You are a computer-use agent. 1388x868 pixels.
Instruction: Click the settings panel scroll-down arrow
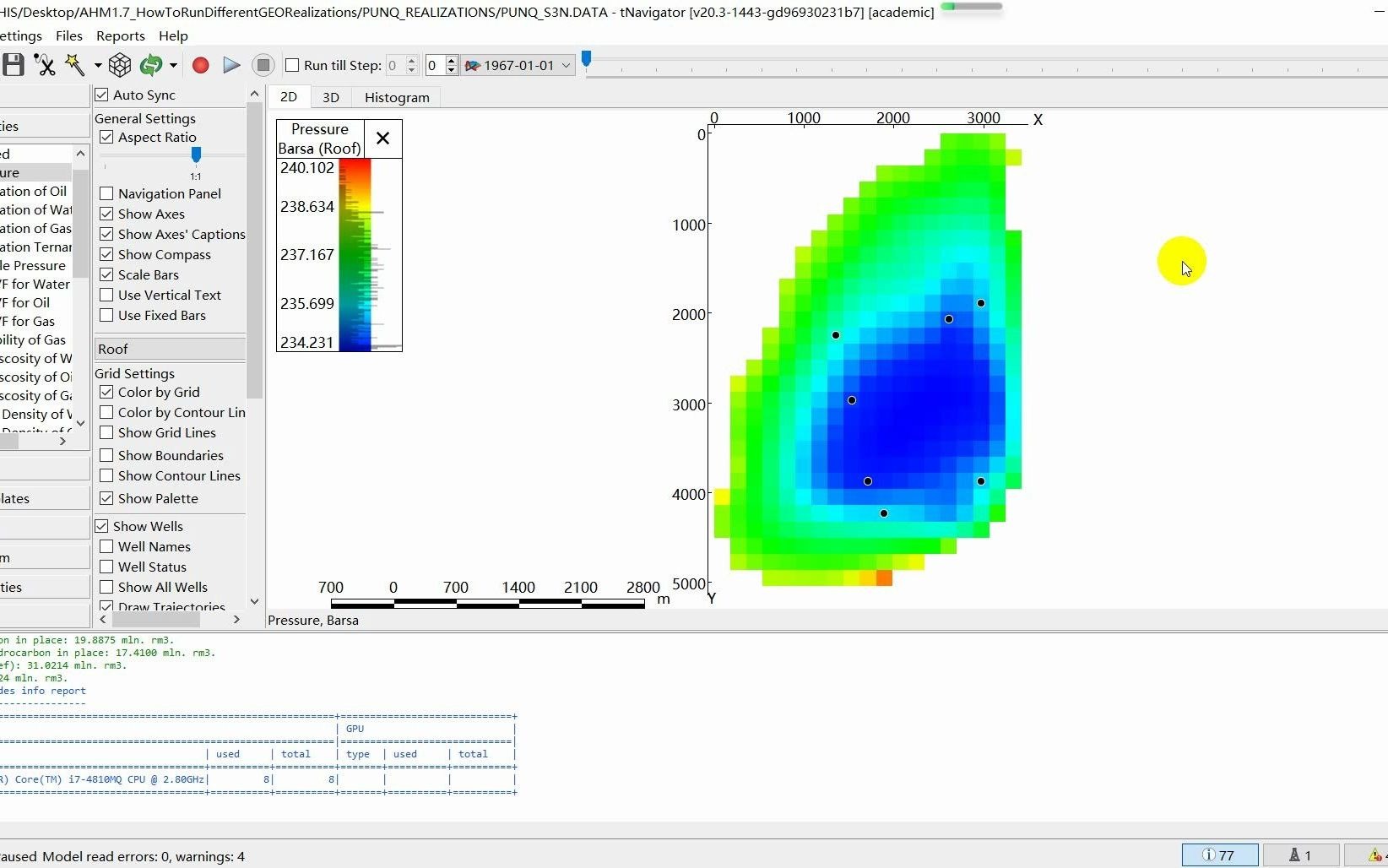point(255,601)
